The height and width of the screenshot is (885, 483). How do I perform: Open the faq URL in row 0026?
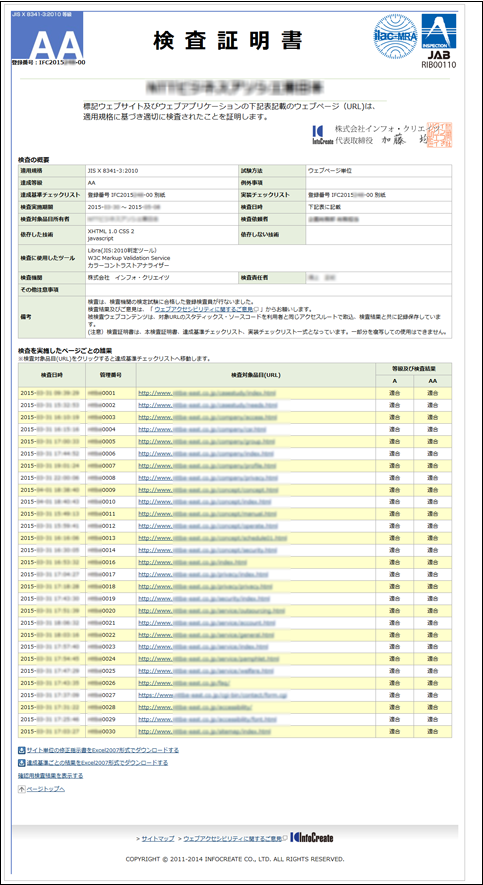186,684
